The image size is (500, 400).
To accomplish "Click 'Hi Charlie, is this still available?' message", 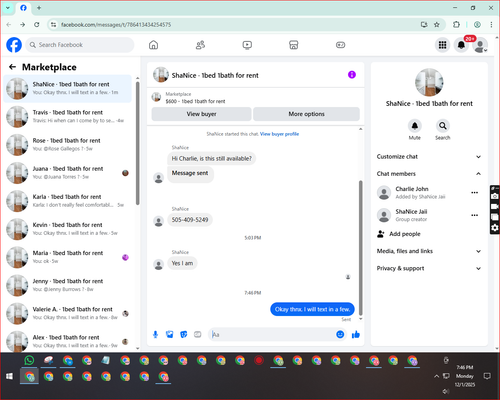I will click(212, 158).
